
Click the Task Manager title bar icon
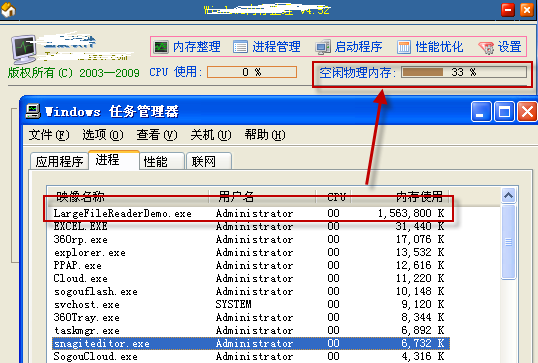33,111
